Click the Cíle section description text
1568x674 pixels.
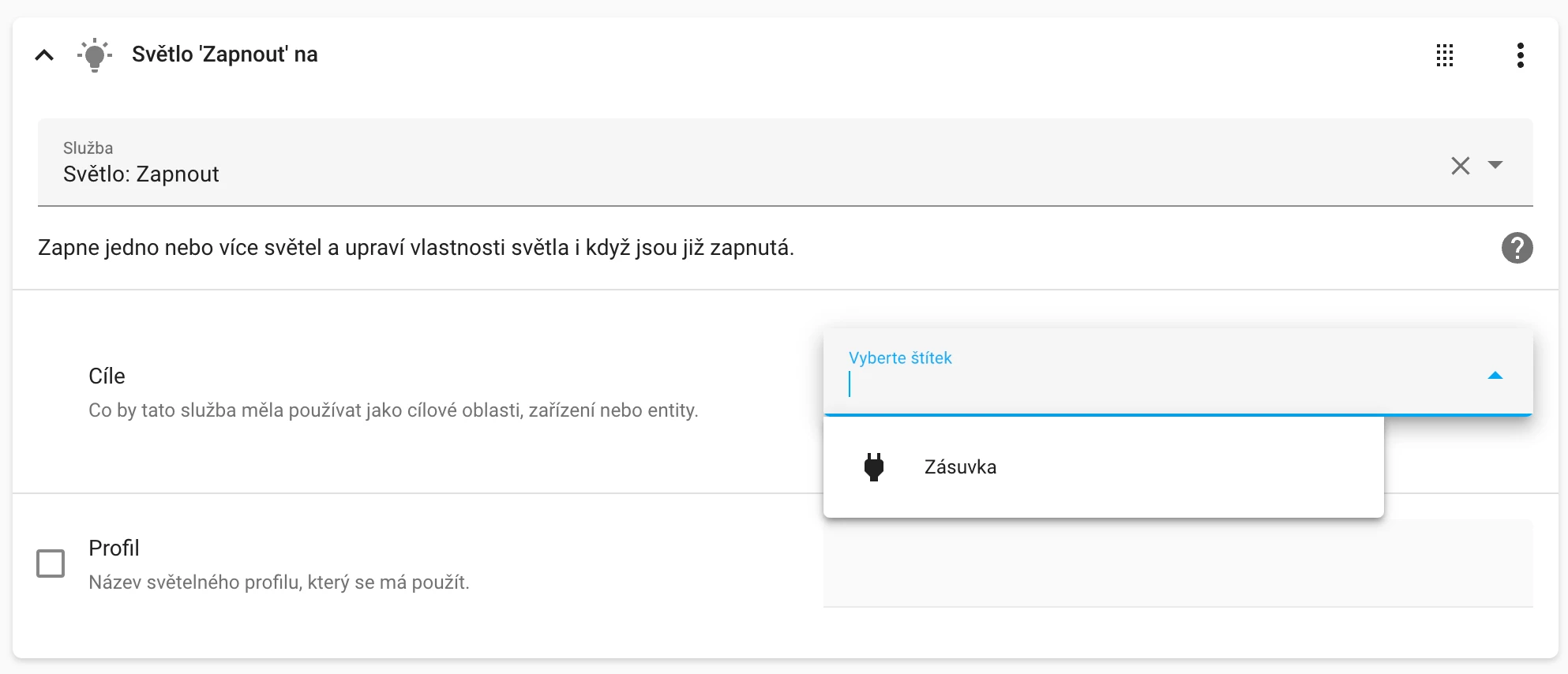(393, 410)
